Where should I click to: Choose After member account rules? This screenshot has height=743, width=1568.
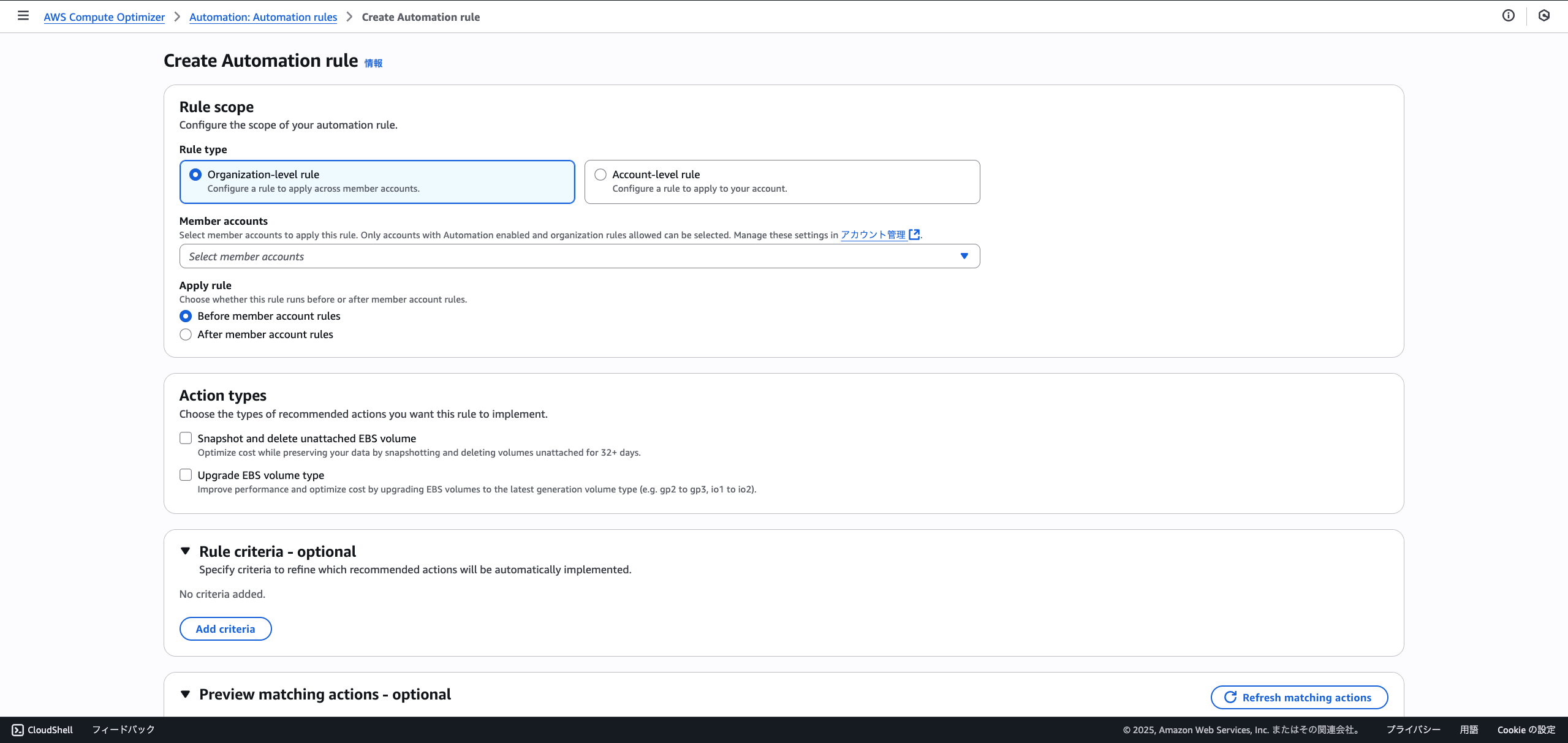[186, 334]
